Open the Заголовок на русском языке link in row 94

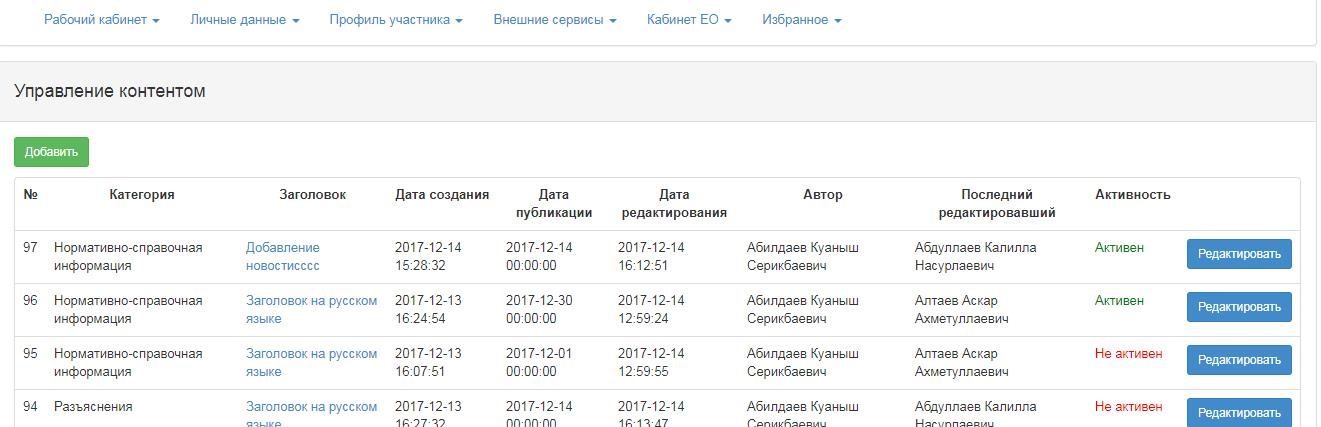311,408
